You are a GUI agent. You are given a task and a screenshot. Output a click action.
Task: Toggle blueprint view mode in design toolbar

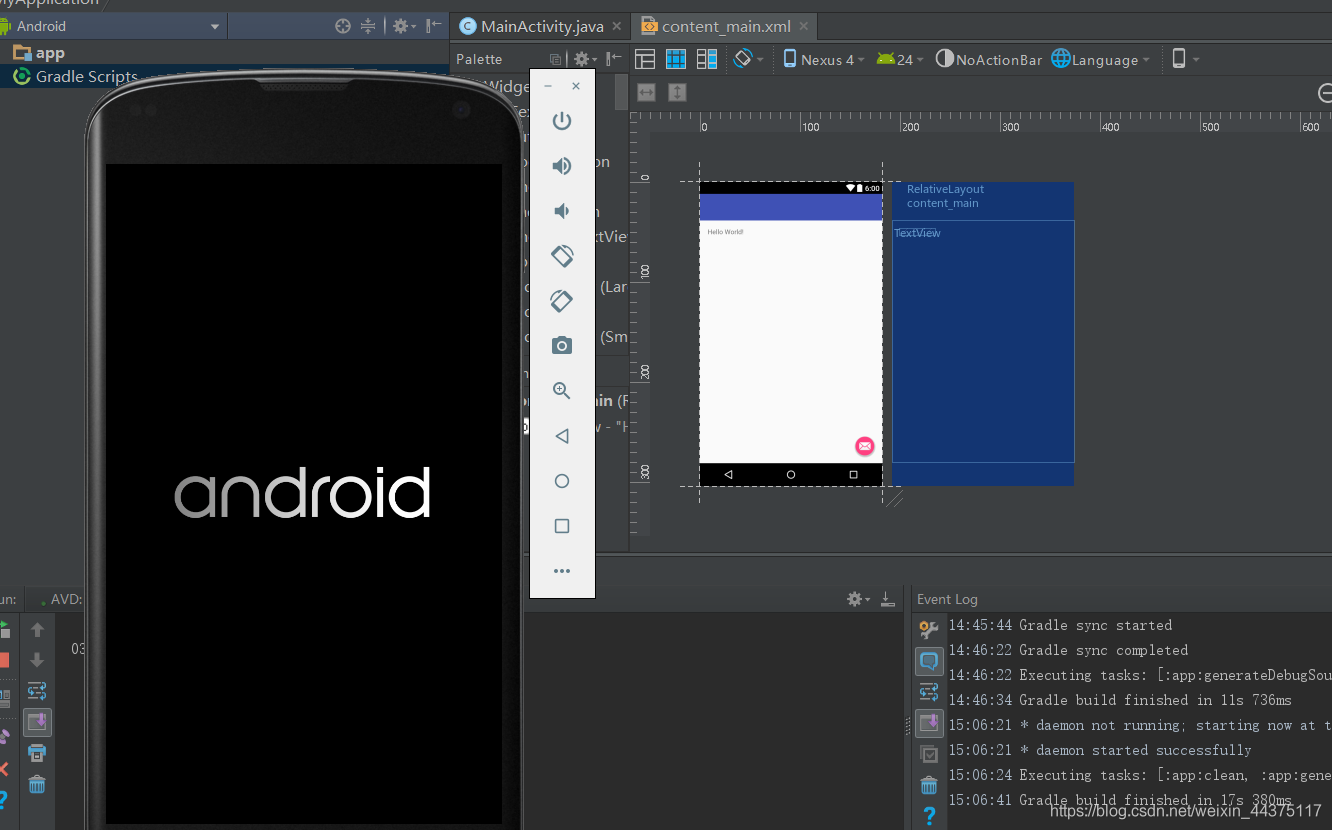click(676, 59)
